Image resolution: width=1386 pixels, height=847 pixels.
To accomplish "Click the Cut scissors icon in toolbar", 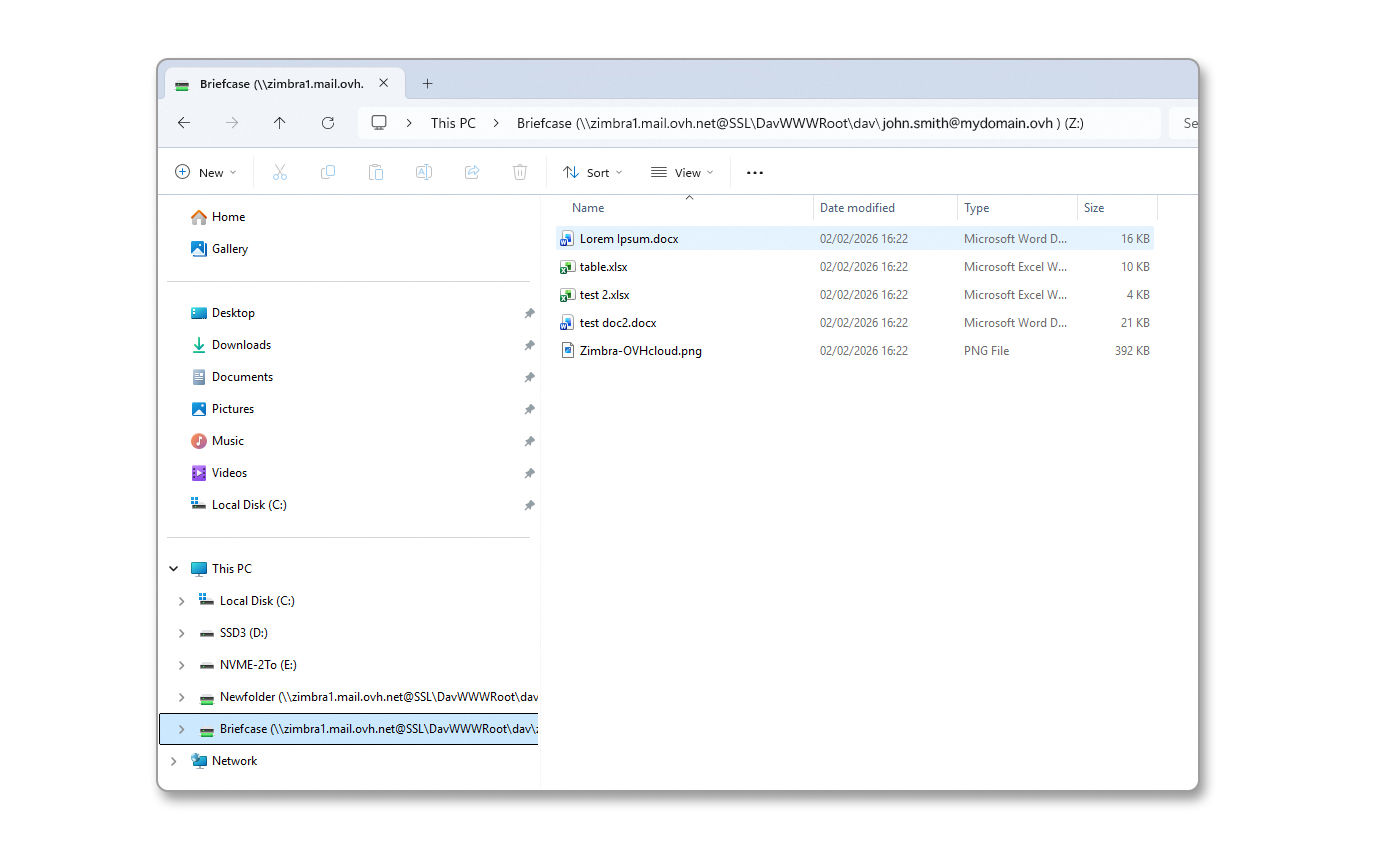I will tap(280, 172).
